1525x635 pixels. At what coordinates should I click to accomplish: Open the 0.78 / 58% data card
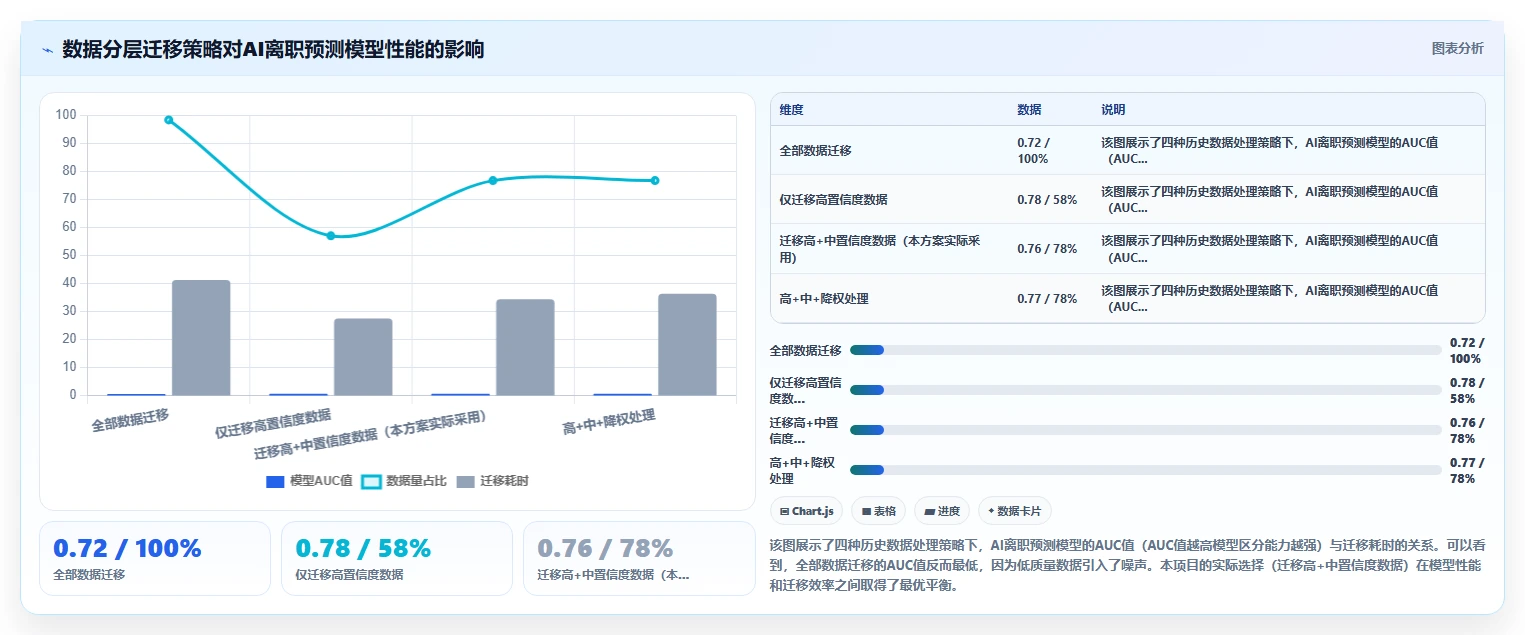[x=397, y=558]
